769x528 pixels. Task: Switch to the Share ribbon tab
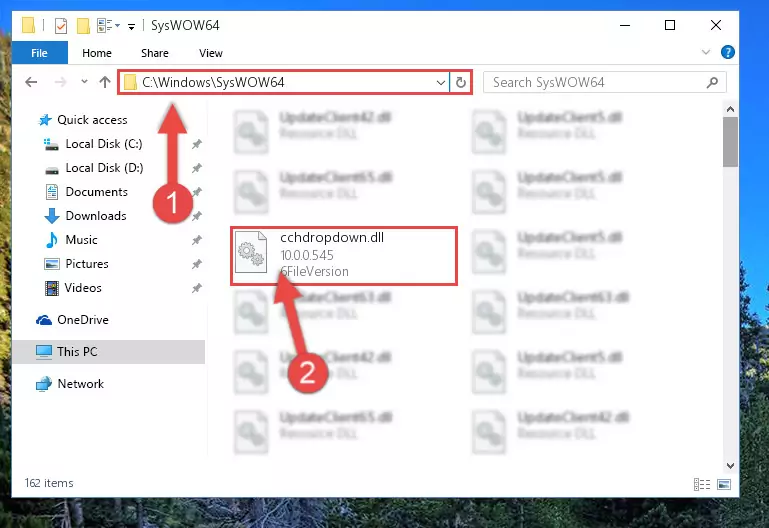tap(154, 53)
